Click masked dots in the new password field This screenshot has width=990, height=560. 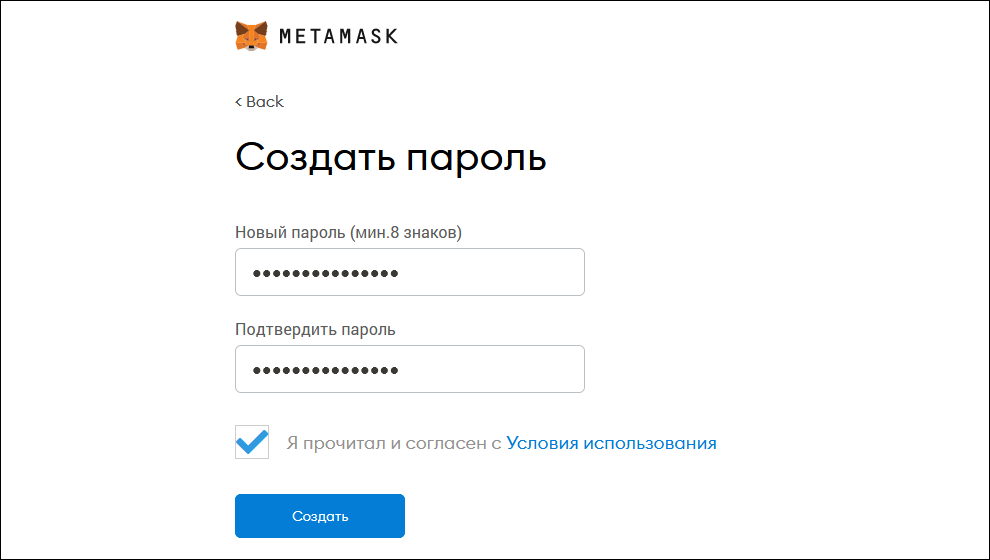click(x=326, y=273)
